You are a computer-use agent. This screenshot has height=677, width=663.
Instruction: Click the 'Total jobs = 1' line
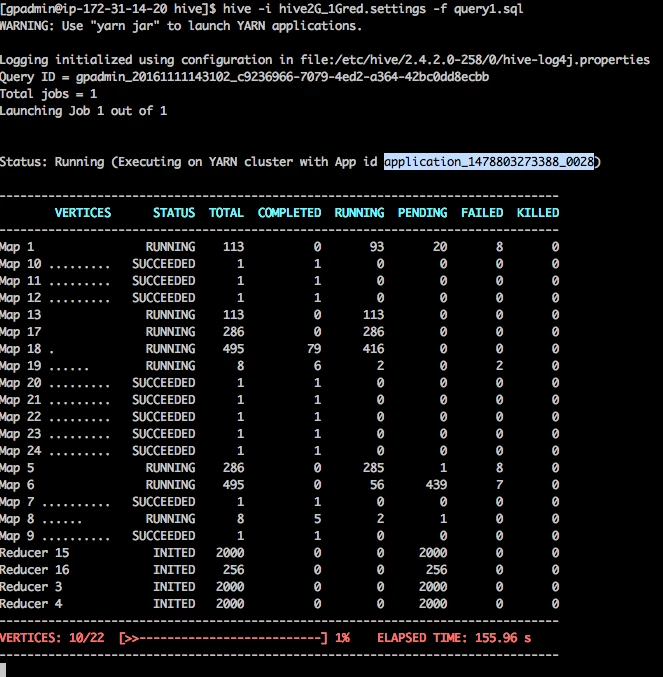48,94
